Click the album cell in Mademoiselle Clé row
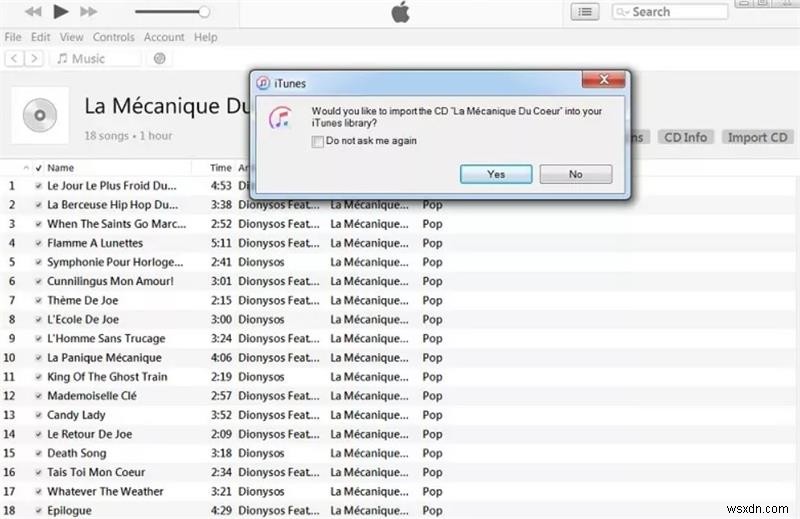Viewport: 800px width, 519px height. pyautogui.click(x=369, y=396)
